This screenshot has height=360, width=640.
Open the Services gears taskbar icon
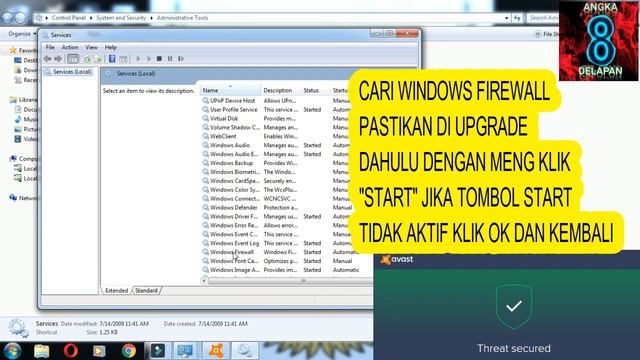pos(245,351)
